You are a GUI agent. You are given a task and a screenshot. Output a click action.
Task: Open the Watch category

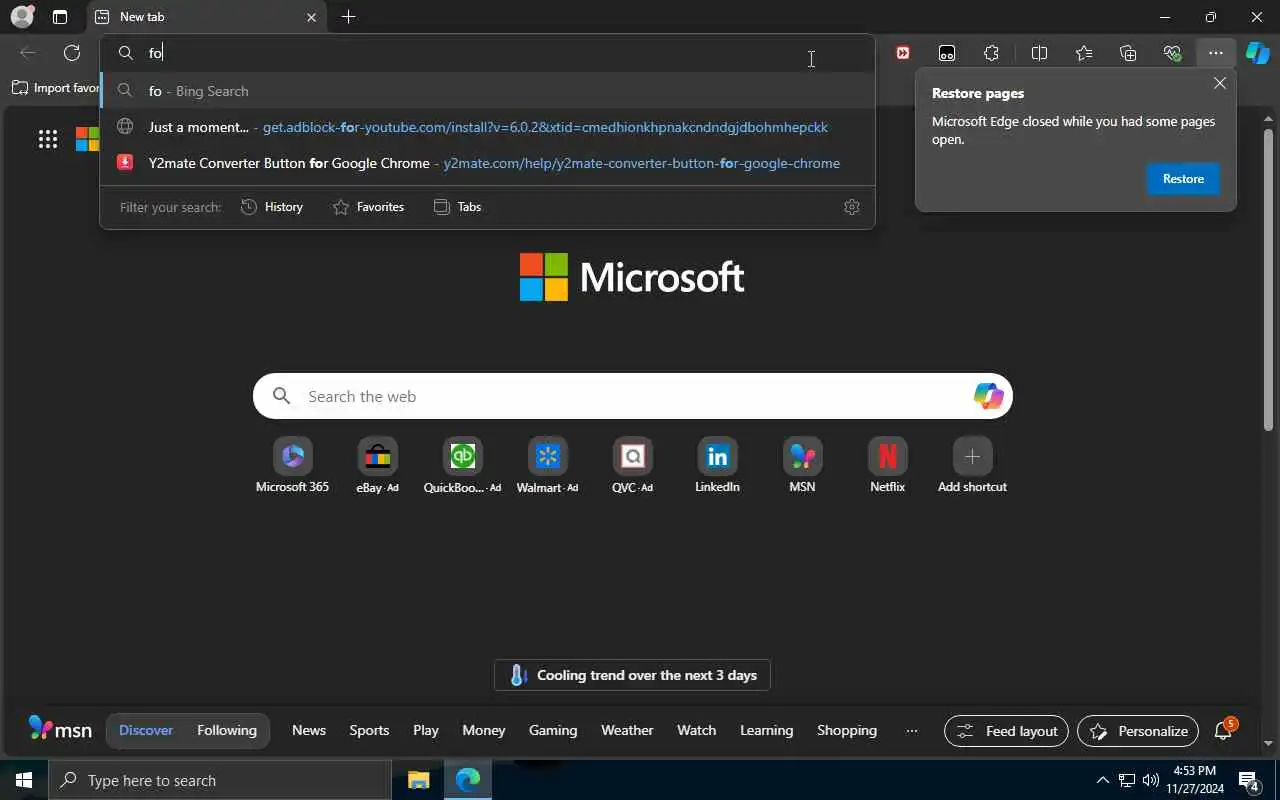[x=697, y=731]
